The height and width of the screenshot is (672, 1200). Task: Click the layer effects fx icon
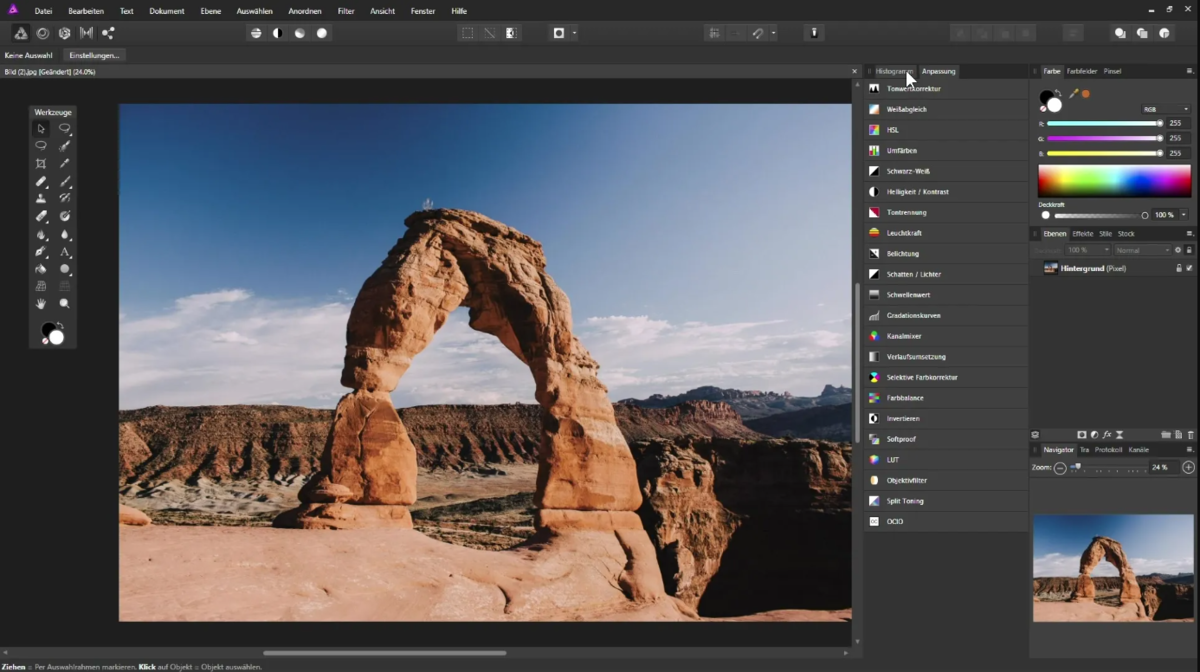pos(1107,435)
